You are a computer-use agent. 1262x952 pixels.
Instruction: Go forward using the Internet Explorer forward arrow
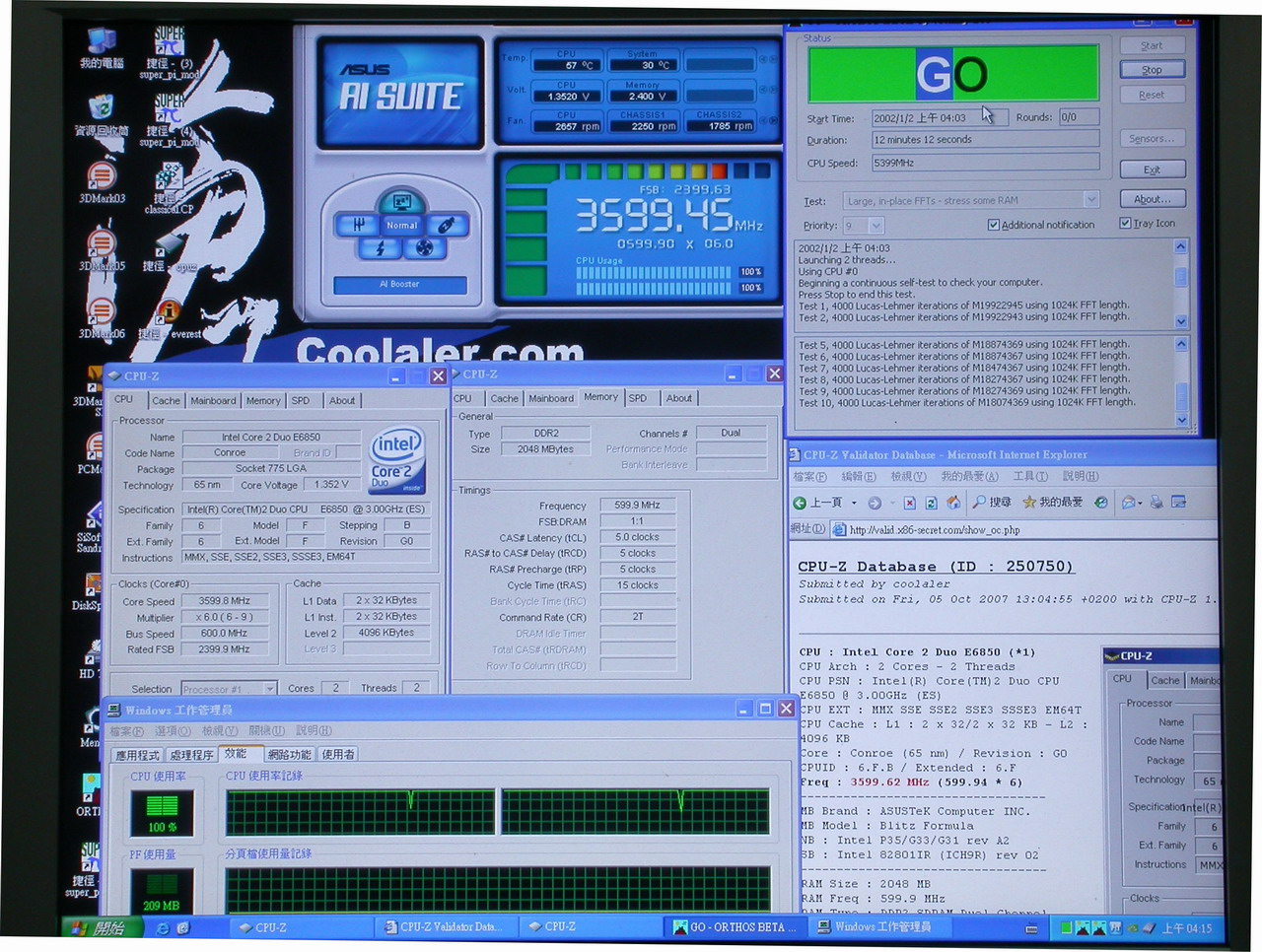[875, 503]
